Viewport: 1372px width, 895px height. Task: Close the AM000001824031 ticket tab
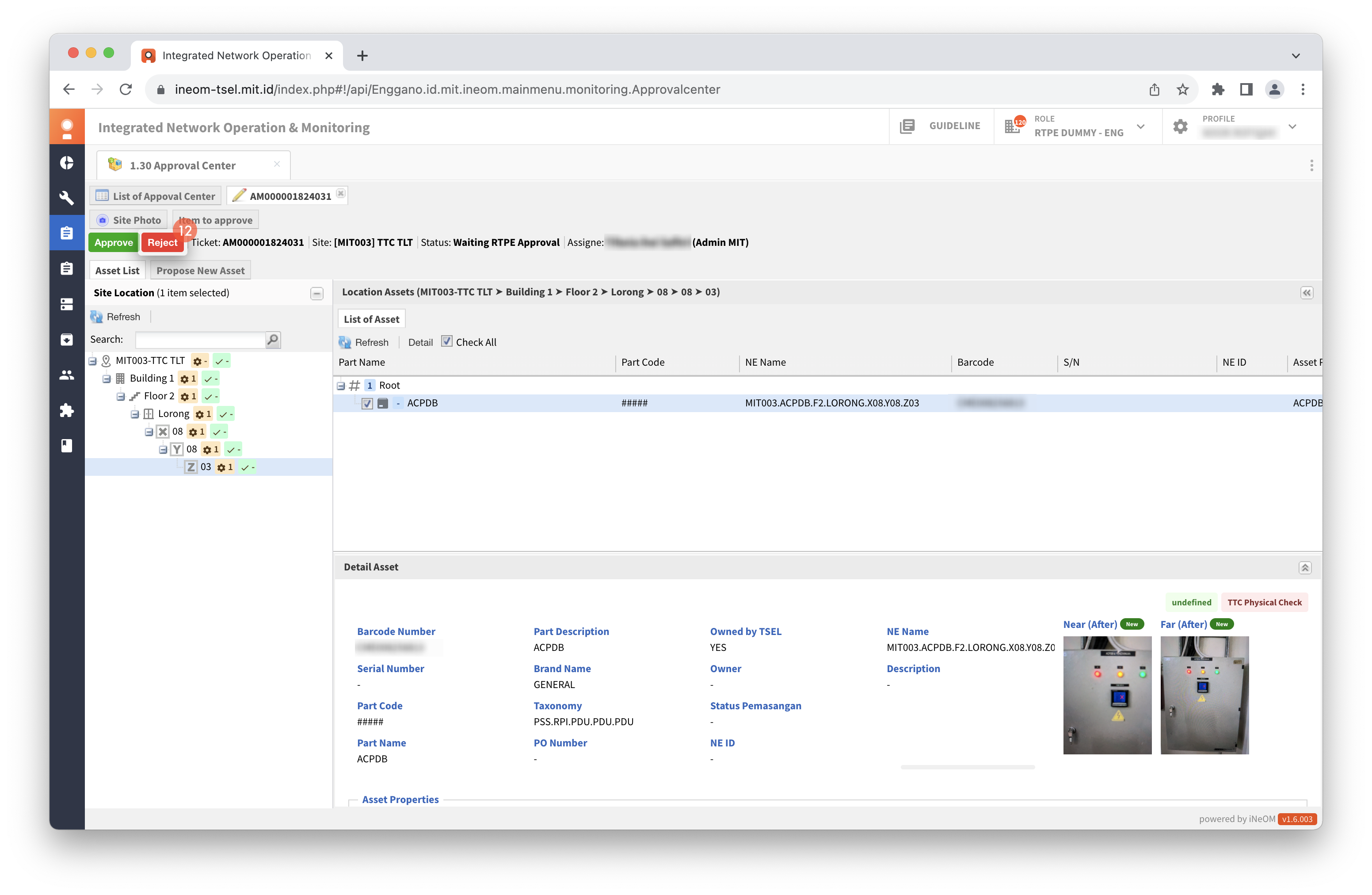coord(341,193)
